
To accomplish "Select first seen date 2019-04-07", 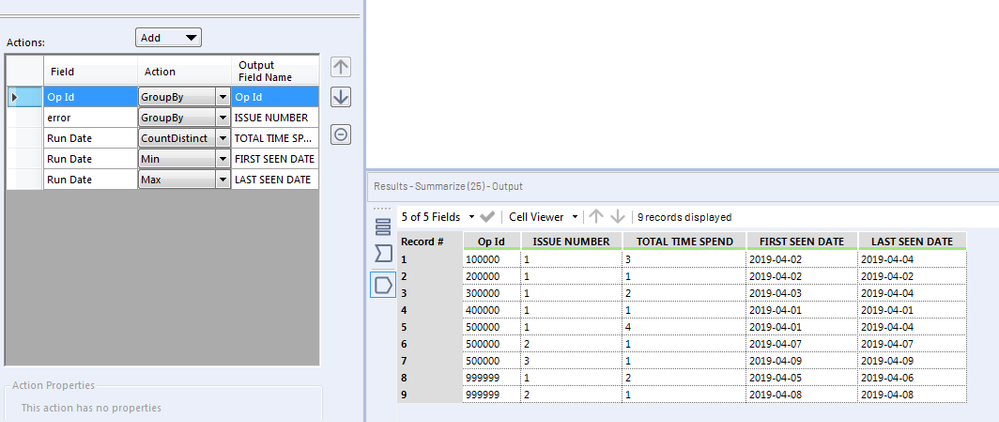I will (803, 344).
